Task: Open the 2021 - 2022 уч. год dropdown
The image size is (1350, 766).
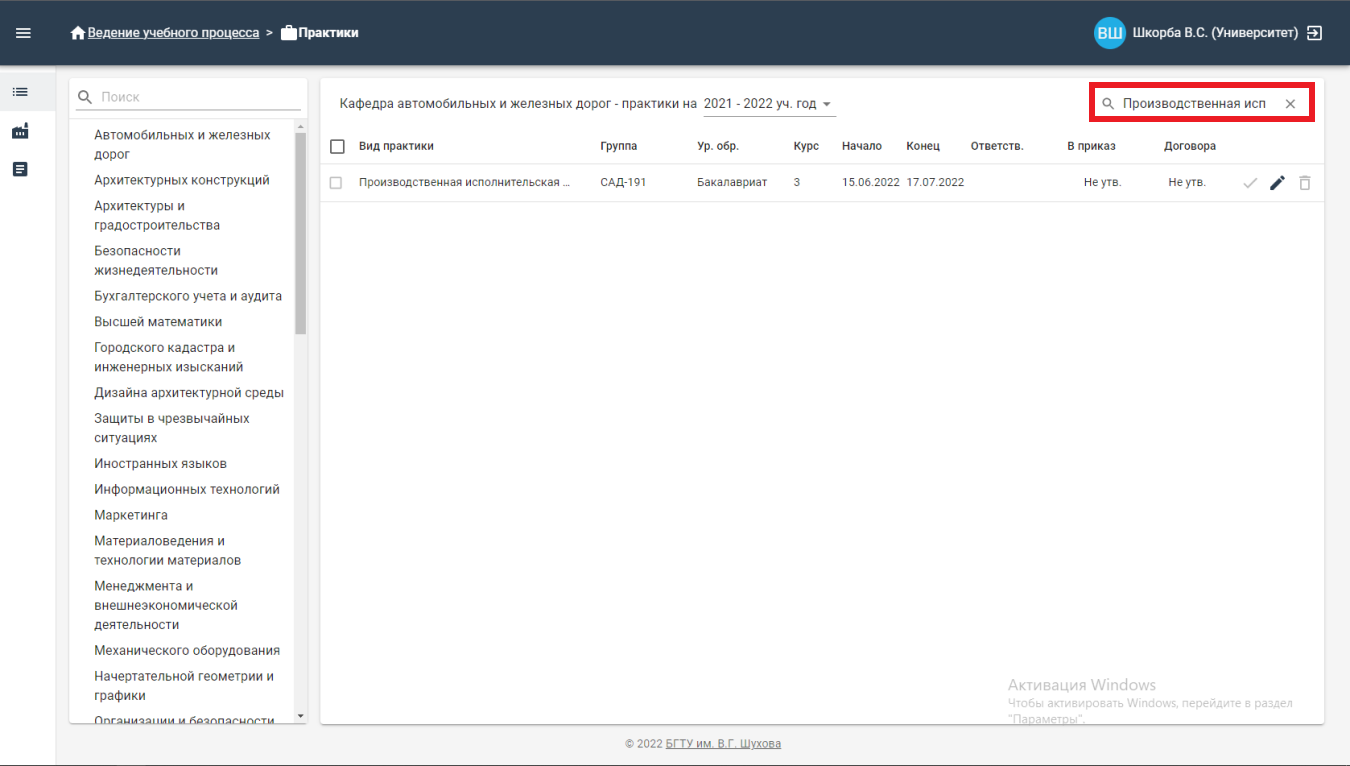Action: (x=768, y=104)
